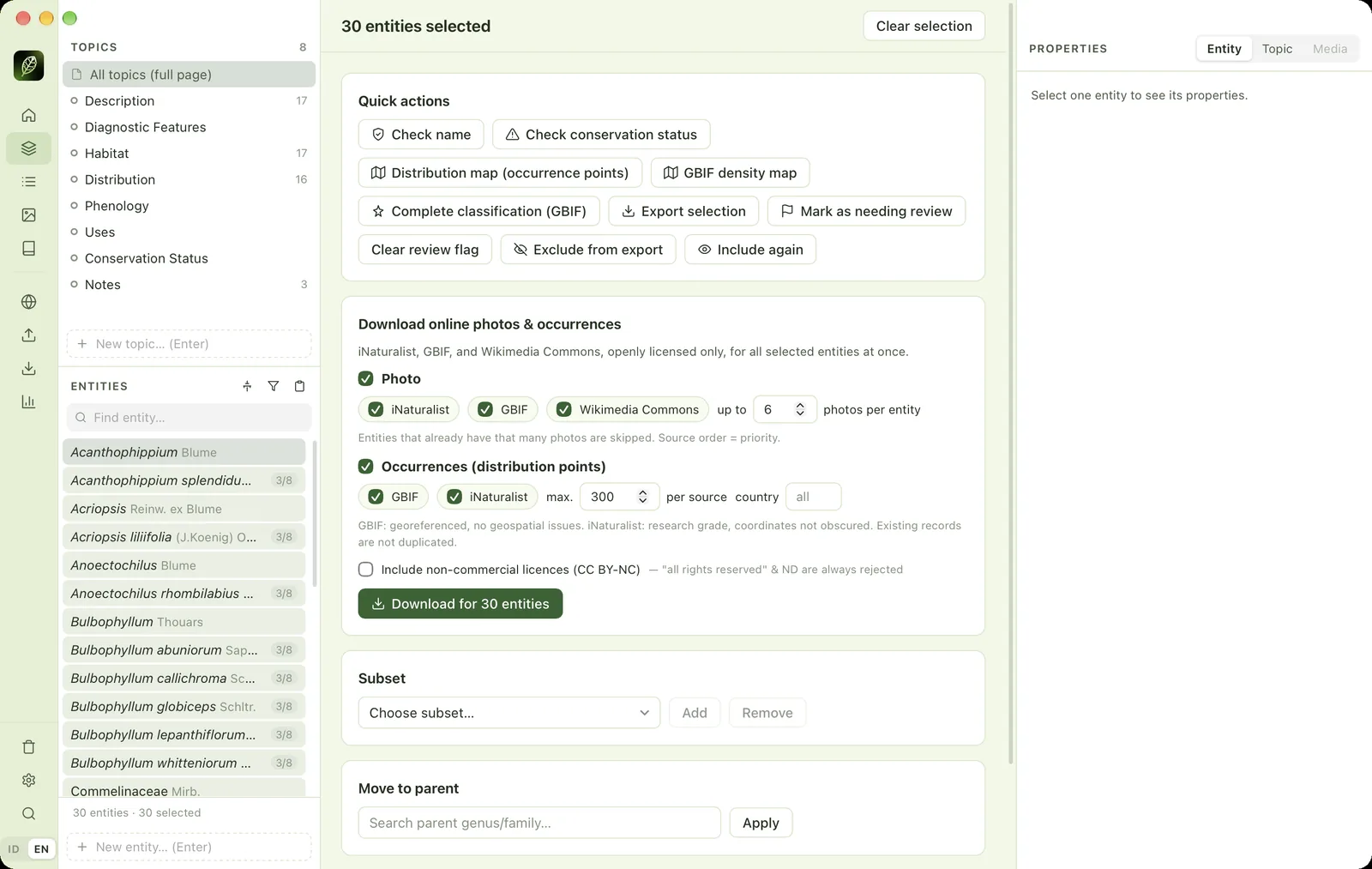This screenshot has height=869, width=1372.
Task: Click the Find entity search field
Action: point(189,418)
